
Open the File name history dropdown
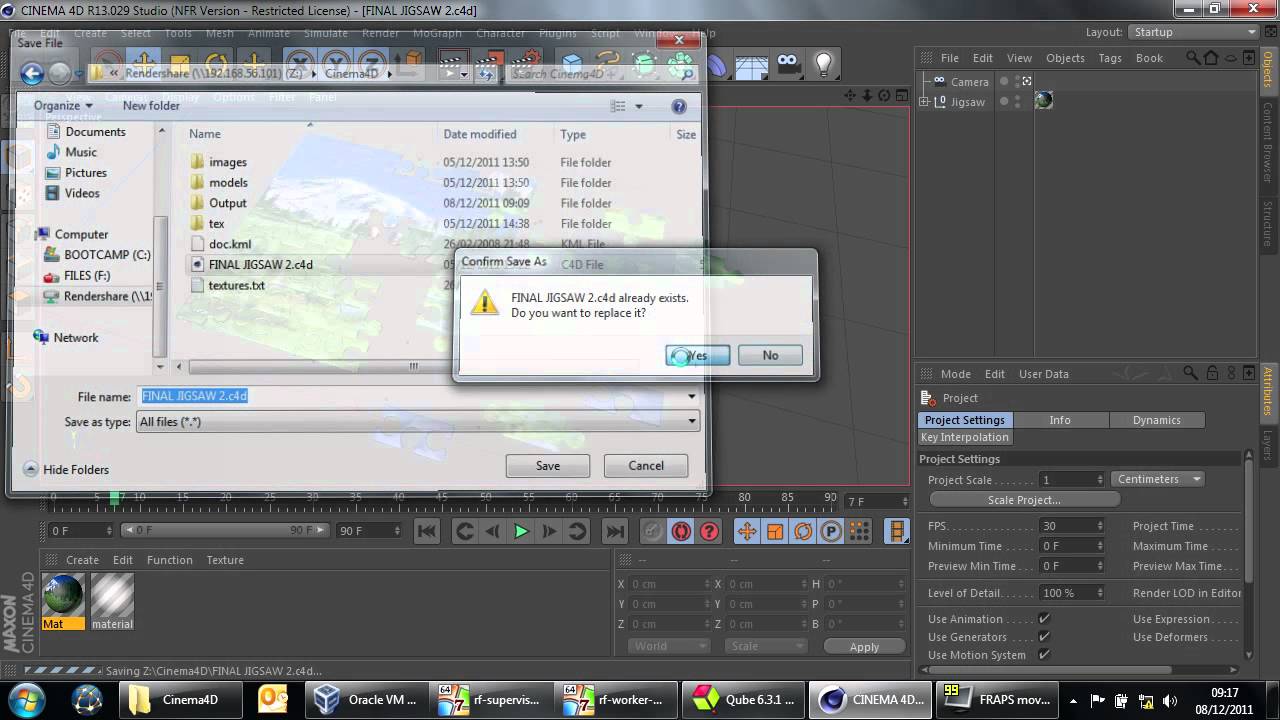691,396
